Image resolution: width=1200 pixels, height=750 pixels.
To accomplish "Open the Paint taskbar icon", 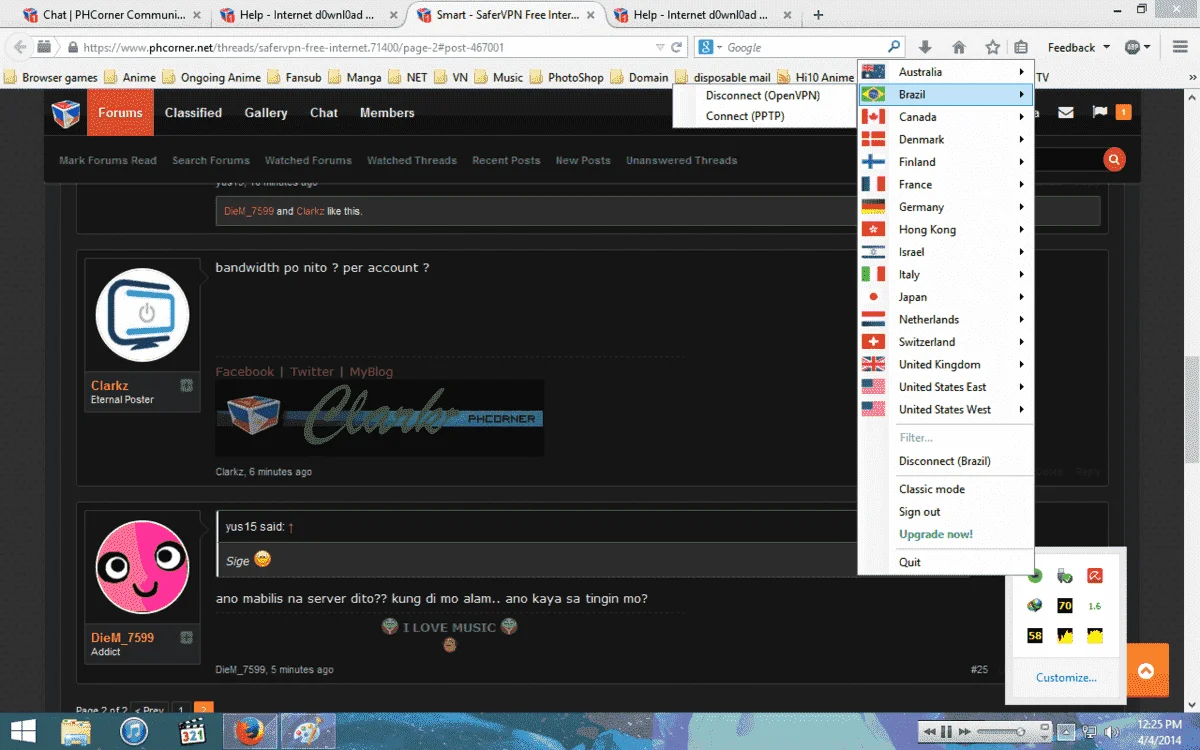I will [306, 732].
